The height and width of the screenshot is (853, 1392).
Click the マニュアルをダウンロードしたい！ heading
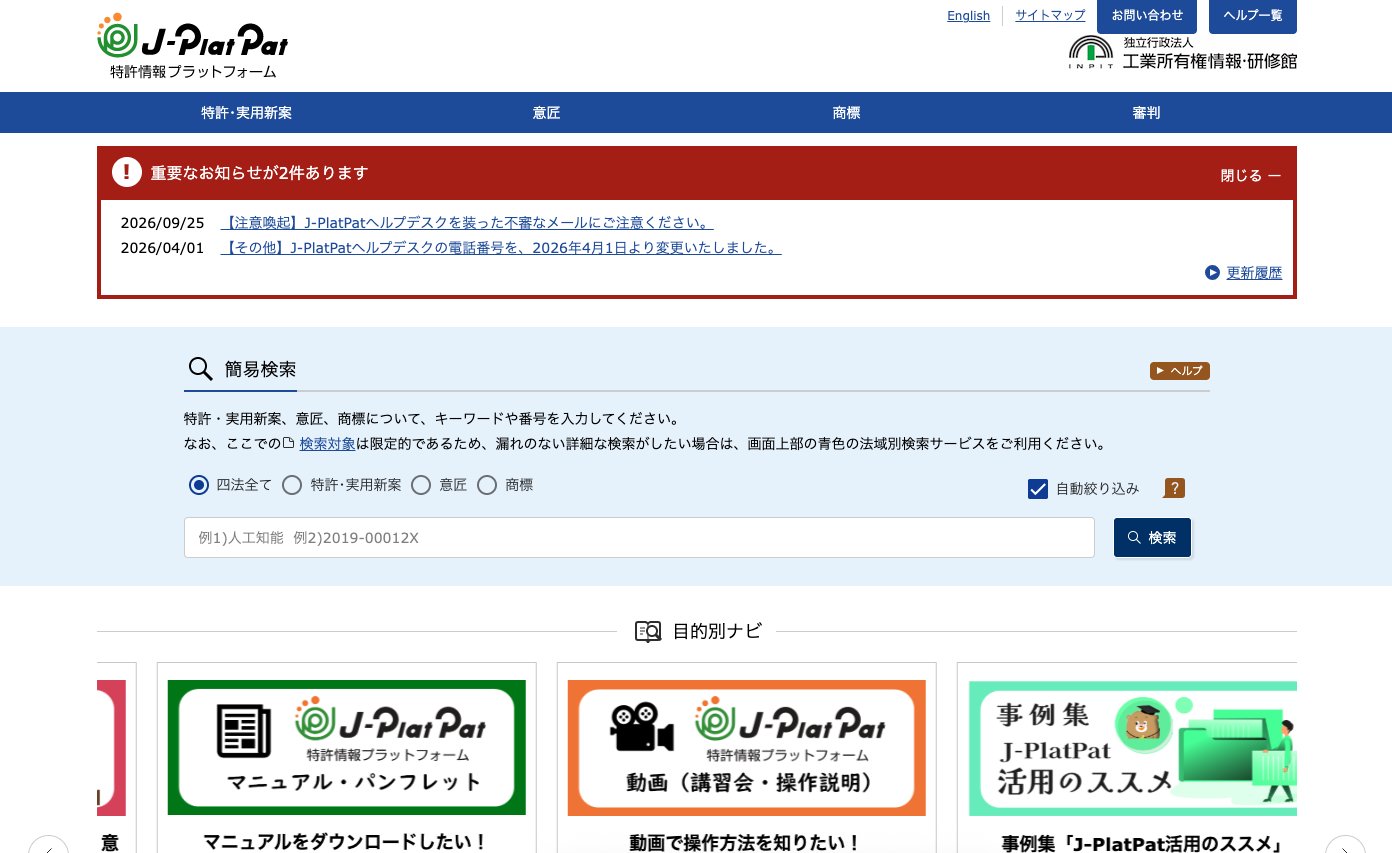pos(346,842)
